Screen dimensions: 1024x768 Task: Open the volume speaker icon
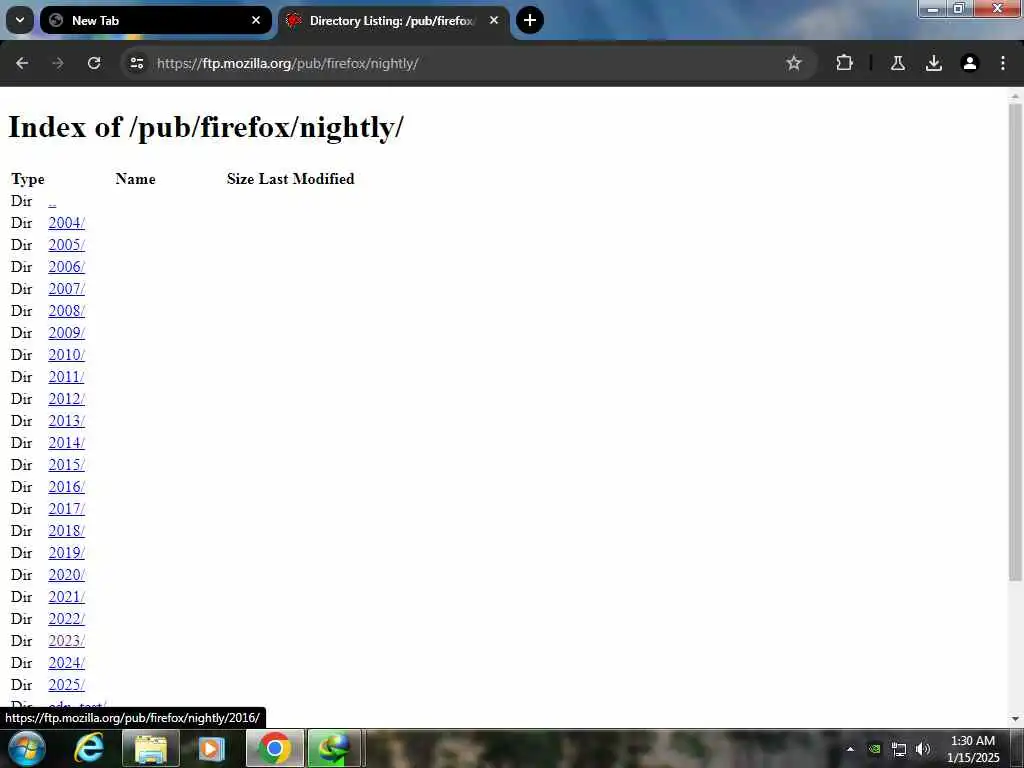point(923,749)
